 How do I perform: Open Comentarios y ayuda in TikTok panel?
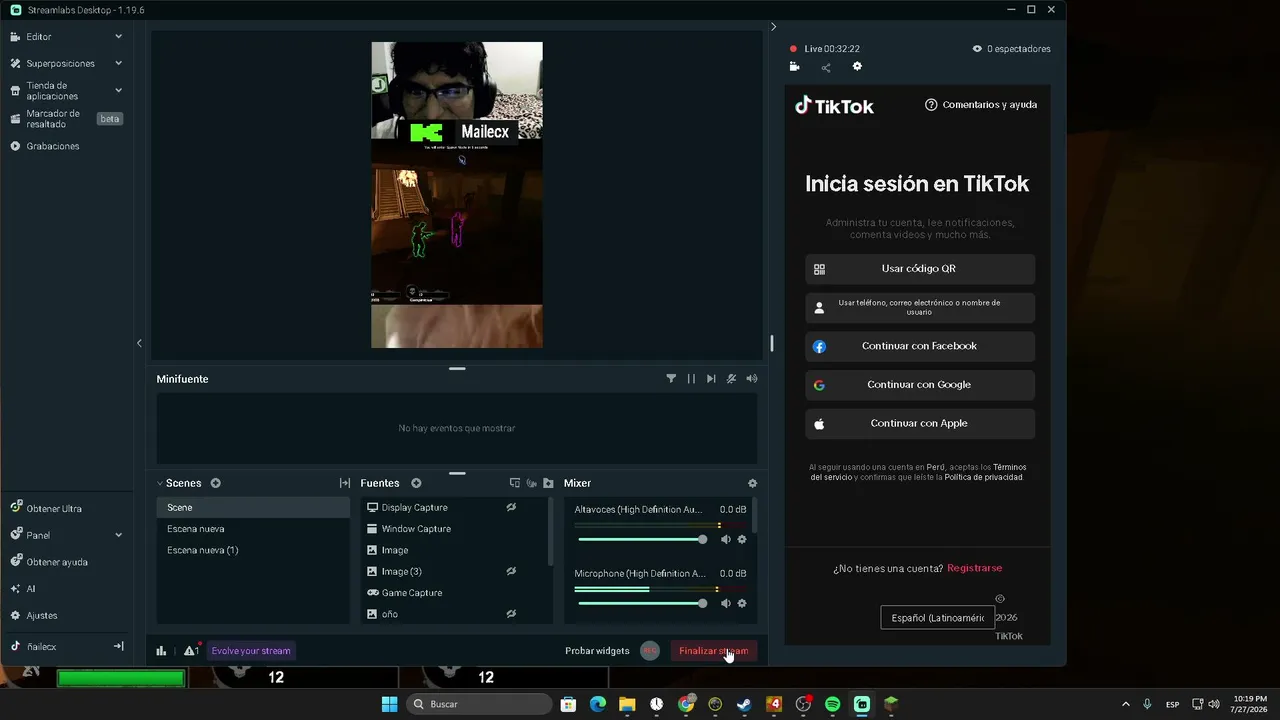[981, 105]
